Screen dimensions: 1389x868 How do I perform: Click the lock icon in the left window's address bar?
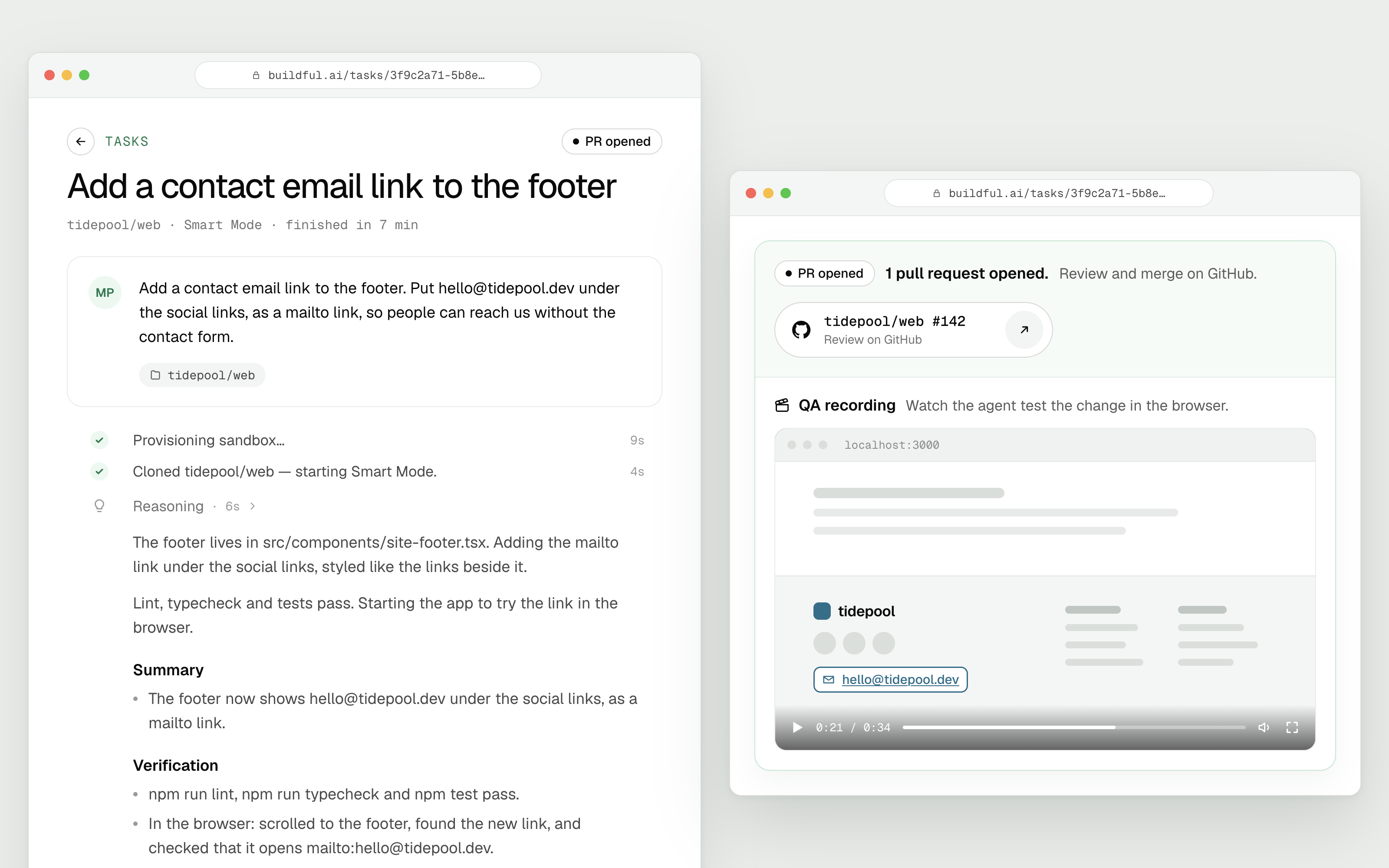[x=256, y=75]
